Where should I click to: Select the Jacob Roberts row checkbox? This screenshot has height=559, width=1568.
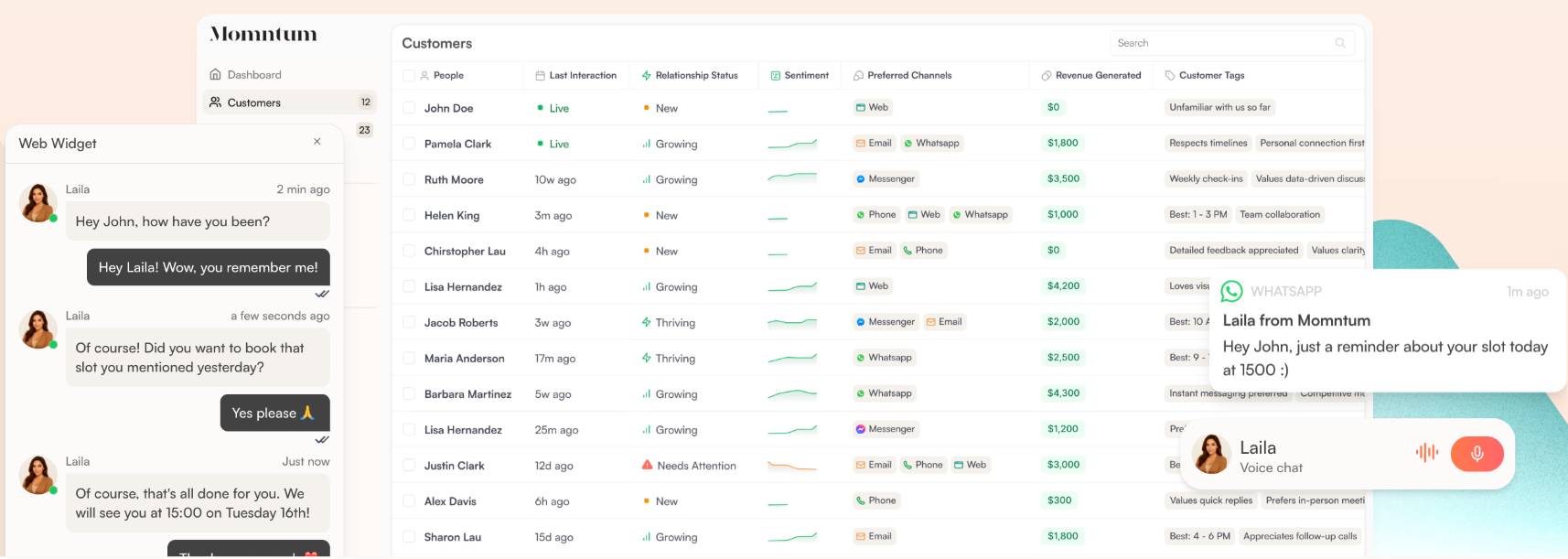pos(409,322)
